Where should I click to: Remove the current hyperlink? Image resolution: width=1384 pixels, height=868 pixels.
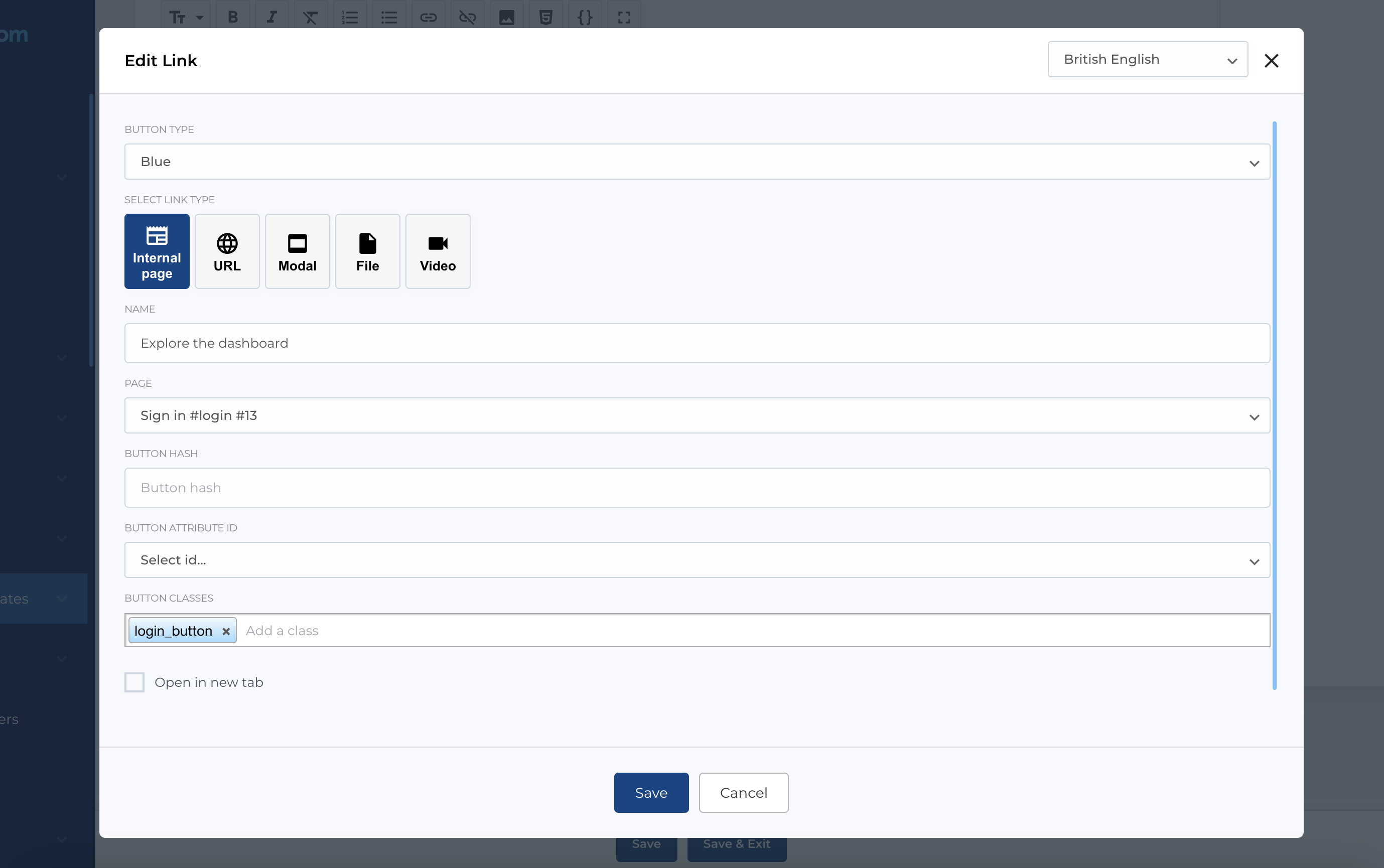(x=467, y=16)
